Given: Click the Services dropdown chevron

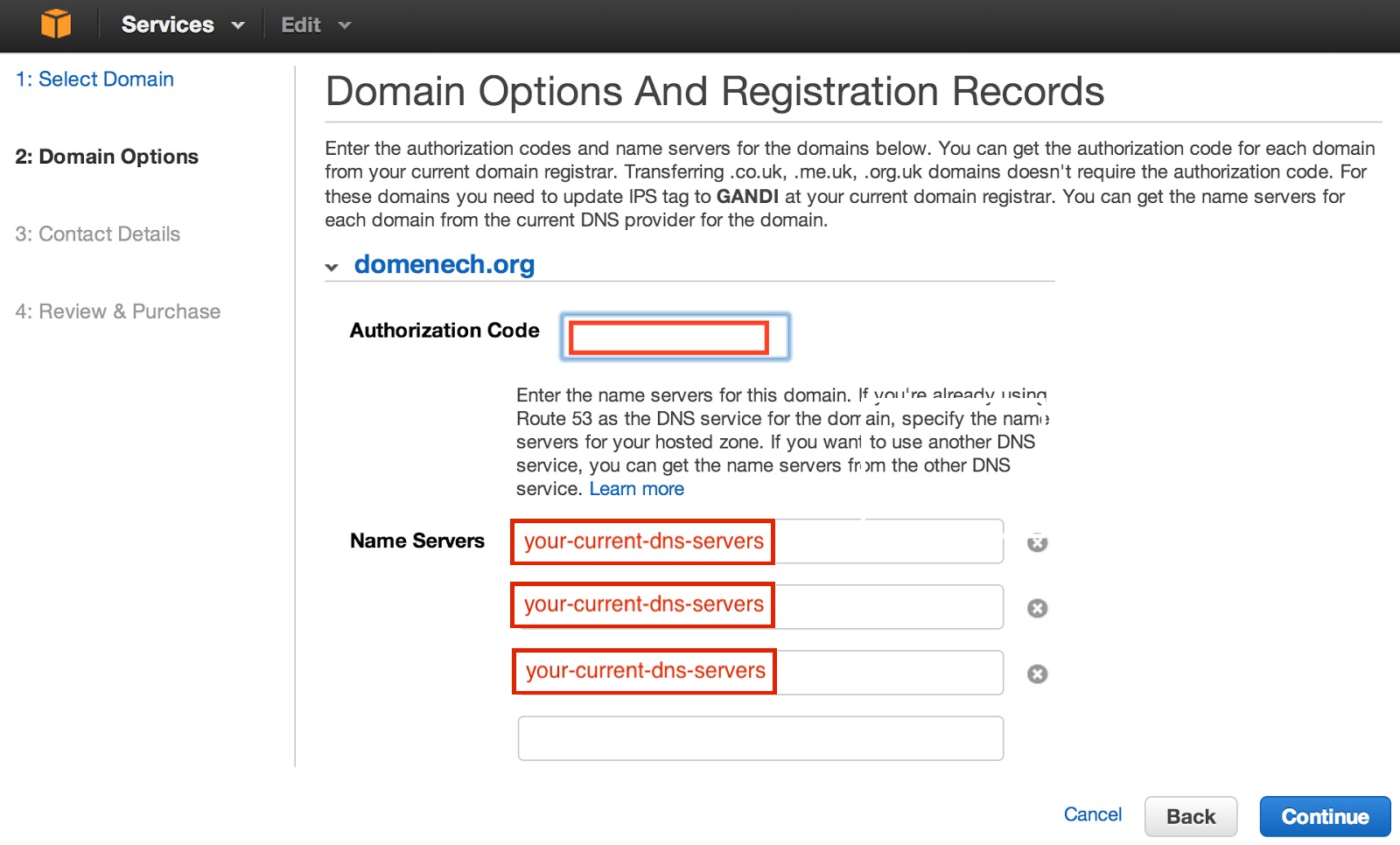Looking at the screenshot, I should pyautogui.click(x=238, y=25).
